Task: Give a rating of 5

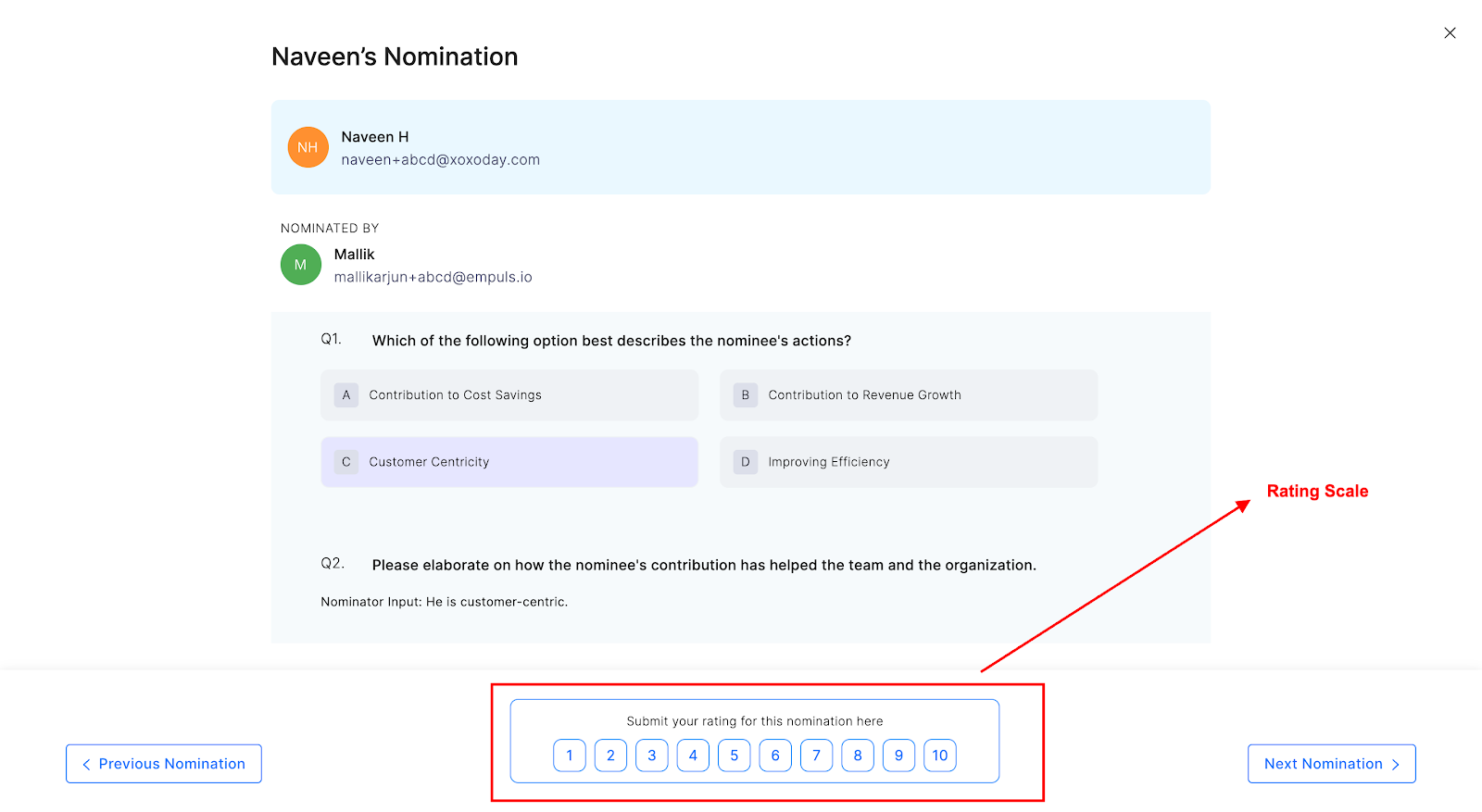Action: point(735,756)
